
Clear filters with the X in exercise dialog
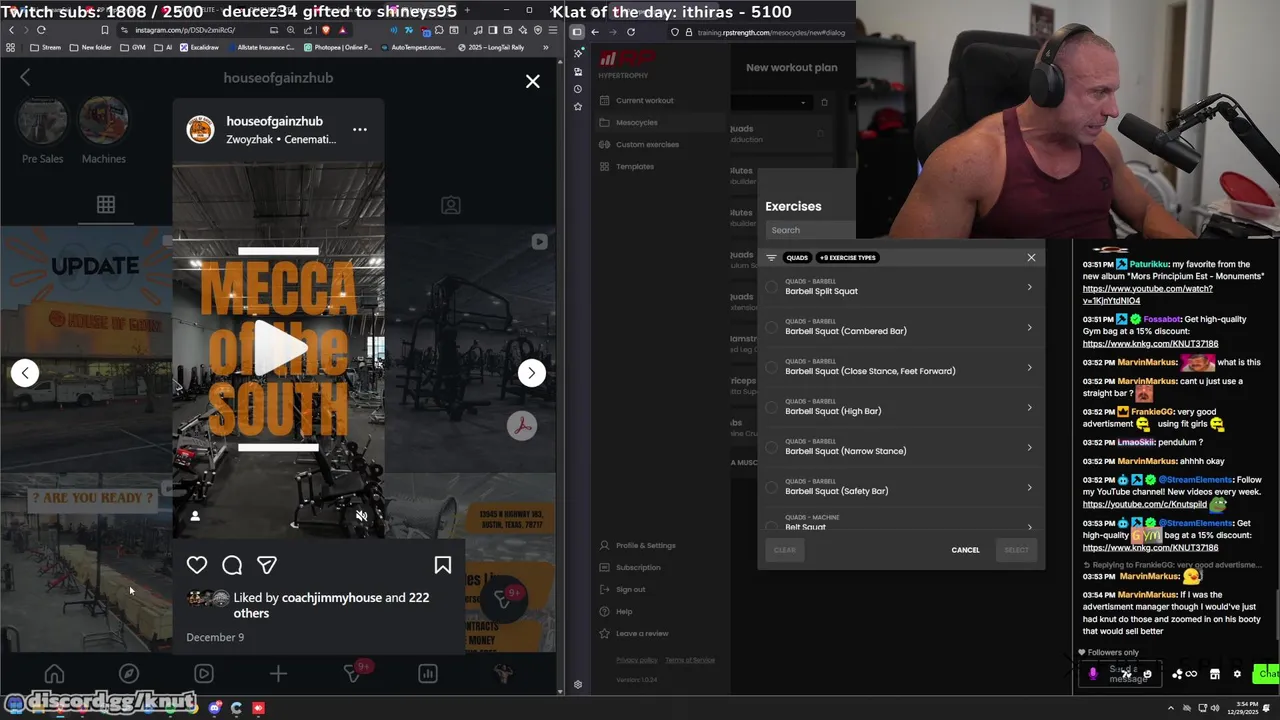[1031, 257]
